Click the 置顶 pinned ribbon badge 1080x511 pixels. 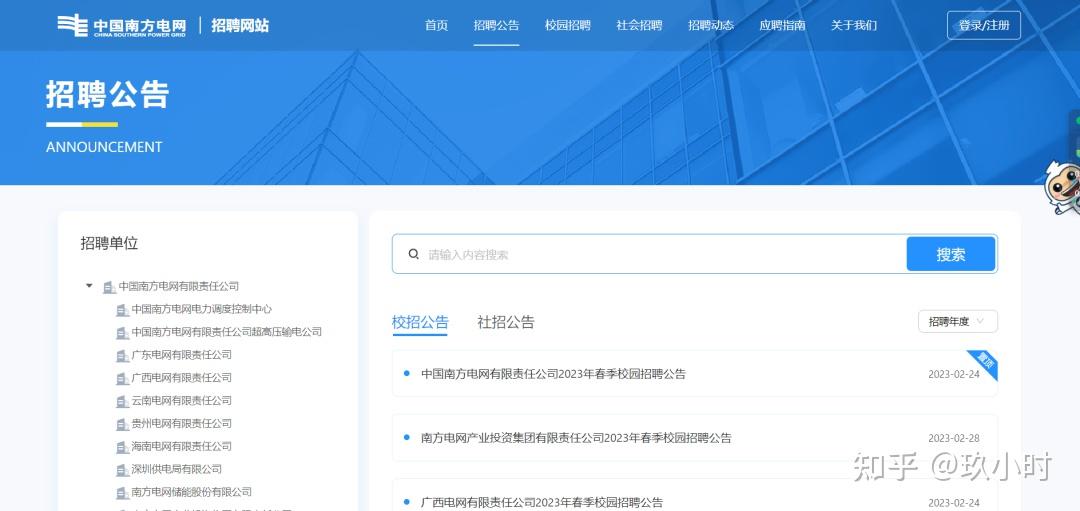(985, 363)
